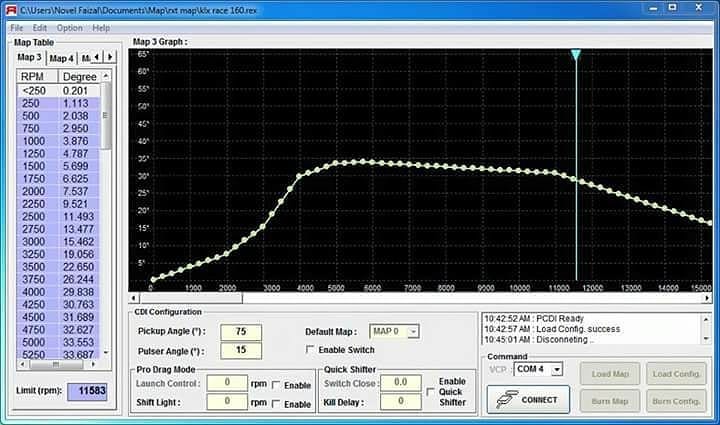Tick Enable Quick Shifter checkbox

pyautogui.click(x=430, y=392)
